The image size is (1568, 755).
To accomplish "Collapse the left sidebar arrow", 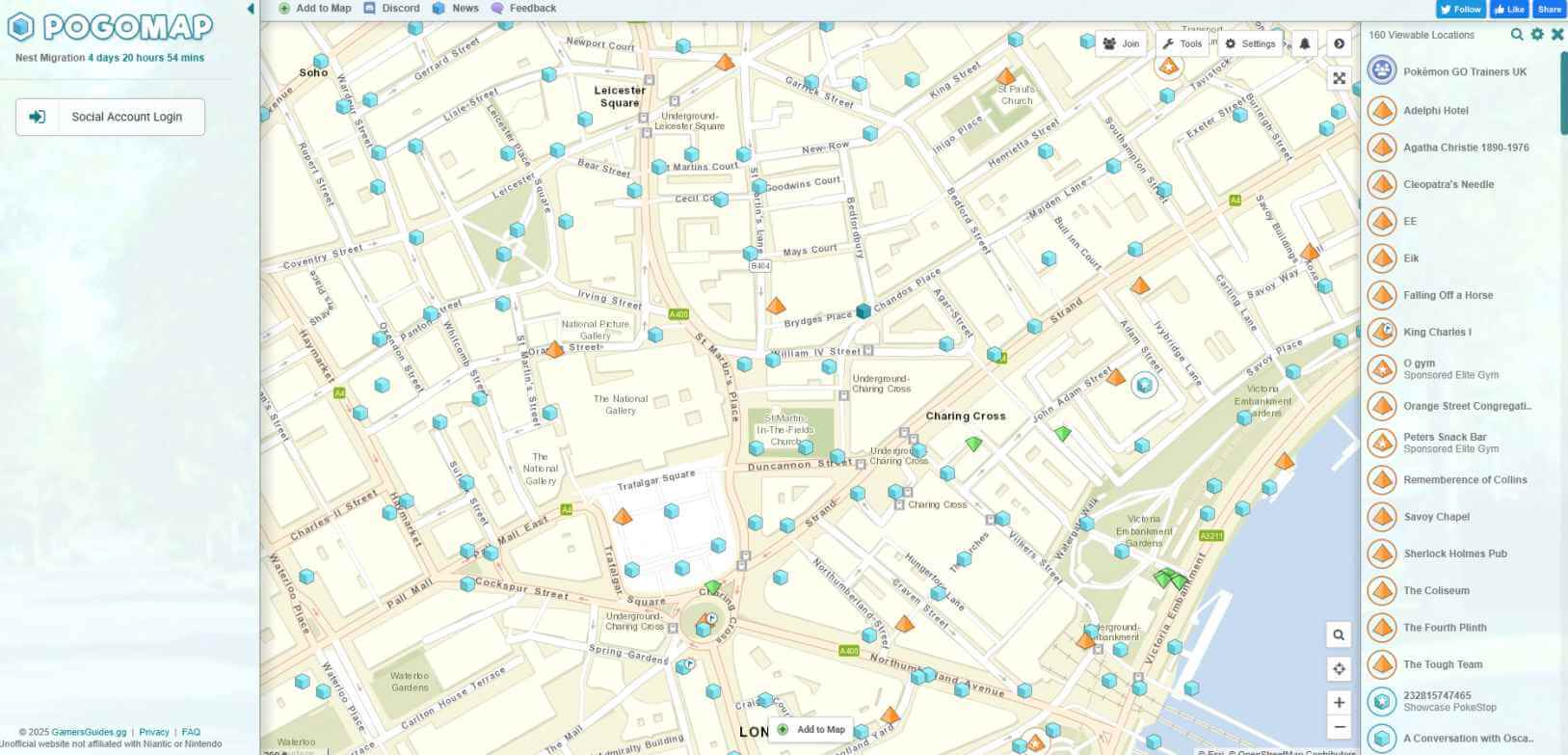I will (251, 9).
